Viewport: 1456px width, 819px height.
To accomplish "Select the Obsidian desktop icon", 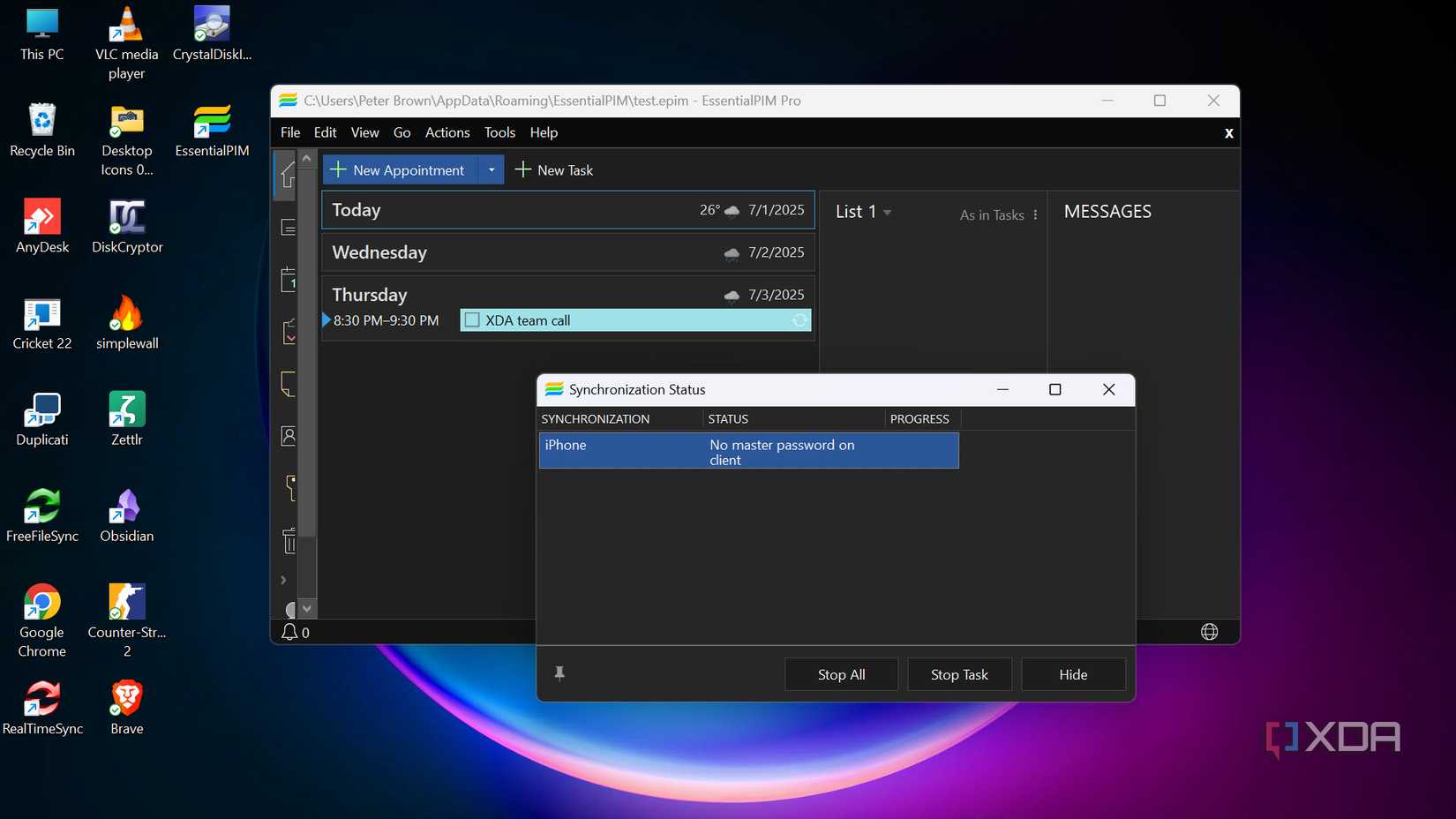I will (x=126, y=515).
